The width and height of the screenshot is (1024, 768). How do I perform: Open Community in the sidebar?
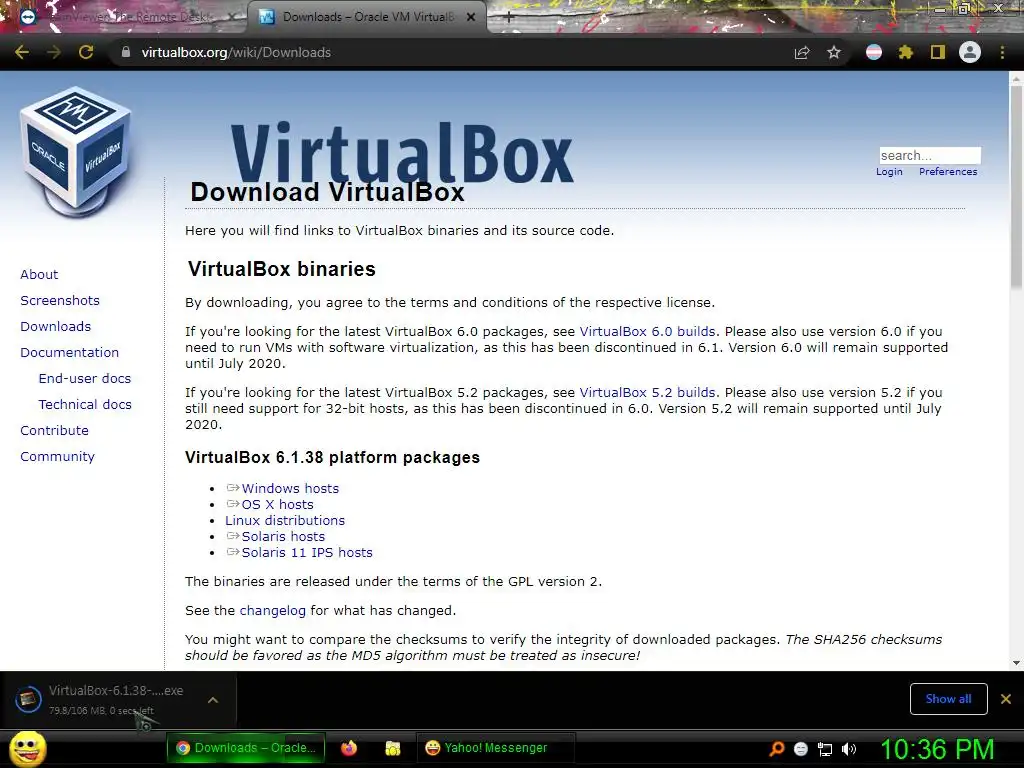tap(57, 457)
